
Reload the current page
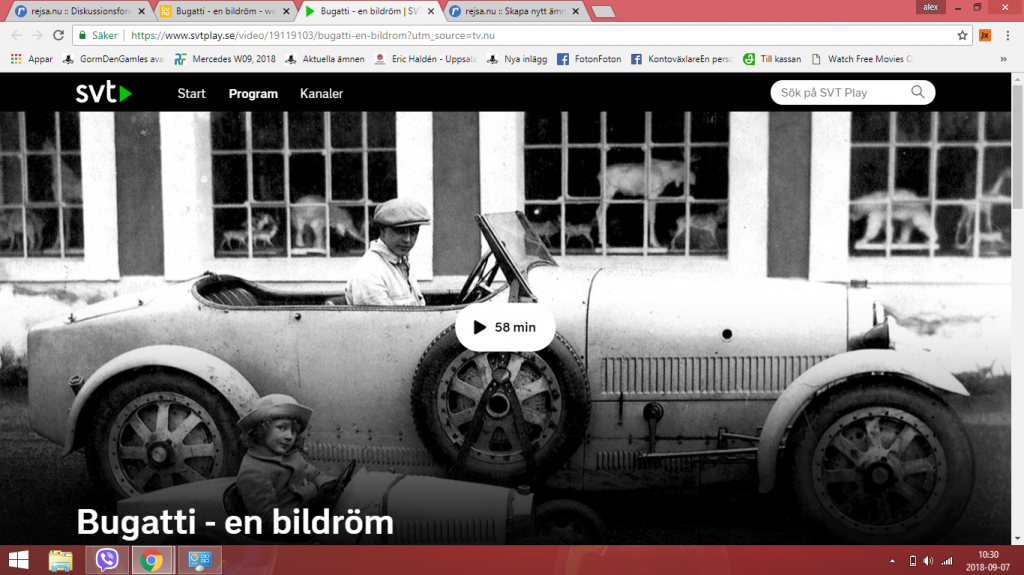(59, 35)
